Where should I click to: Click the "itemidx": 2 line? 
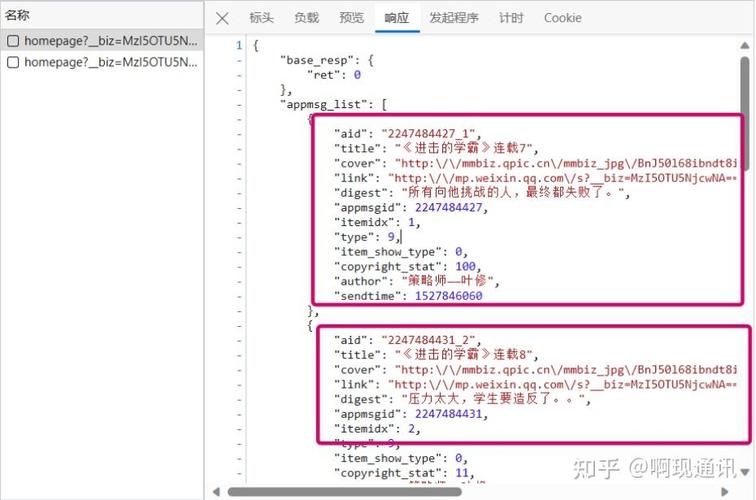pyautogui.click(x=377, y=429)
